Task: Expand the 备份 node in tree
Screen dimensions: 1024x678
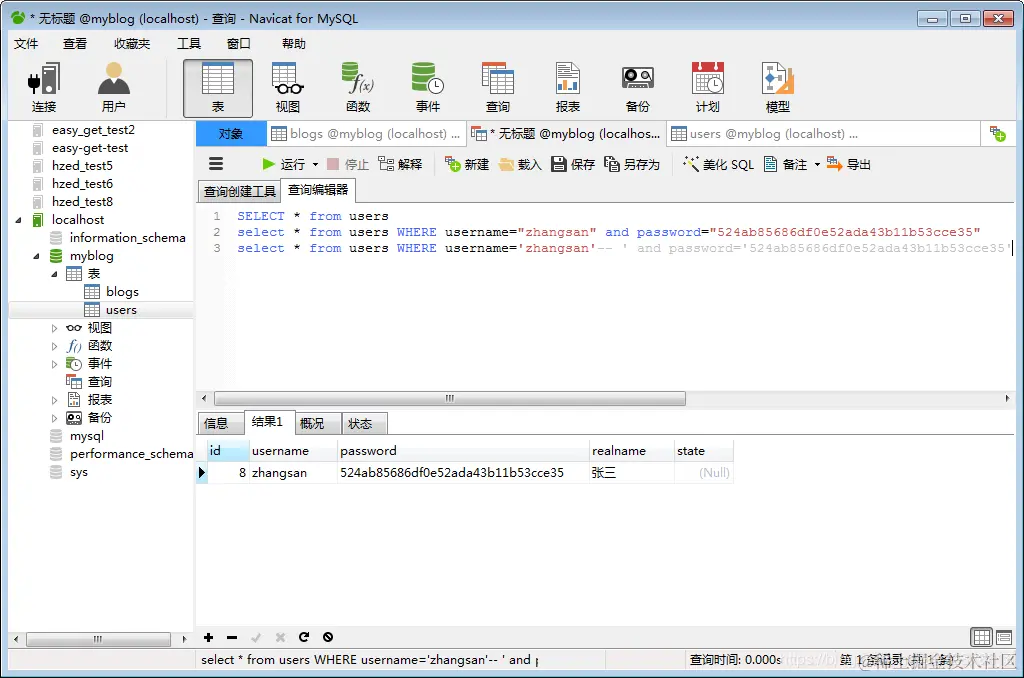Action: [x=54, y=418]
